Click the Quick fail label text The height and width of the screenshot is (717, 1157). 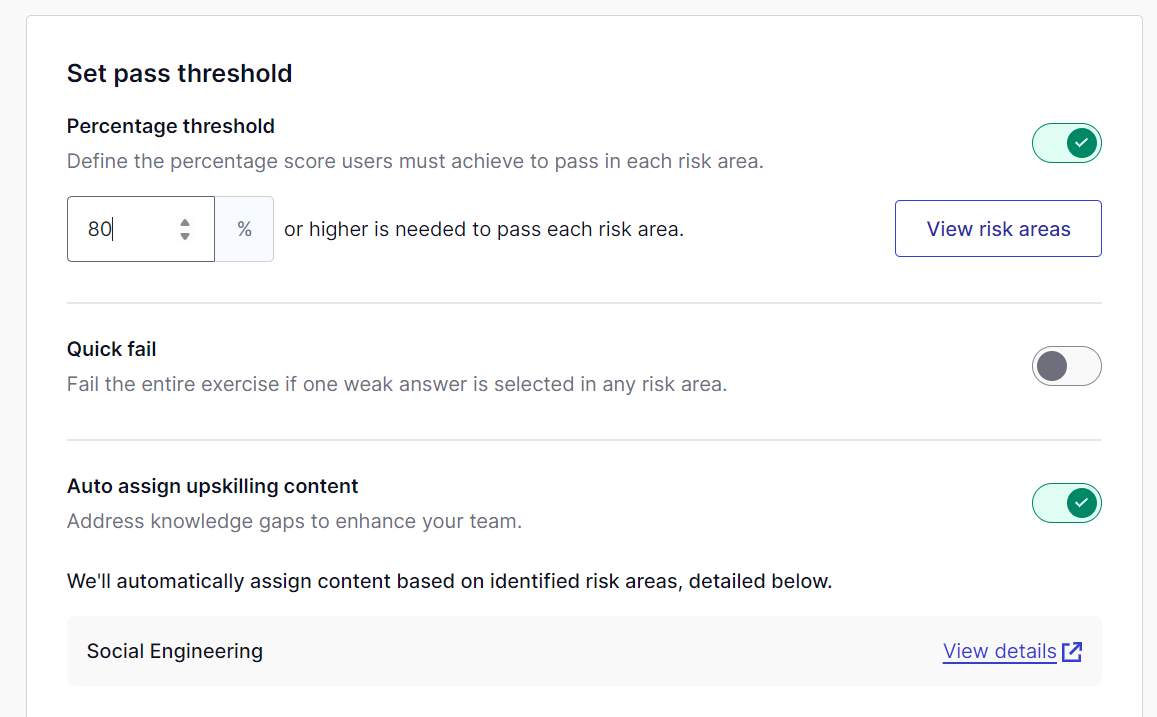tap(111, 349)
